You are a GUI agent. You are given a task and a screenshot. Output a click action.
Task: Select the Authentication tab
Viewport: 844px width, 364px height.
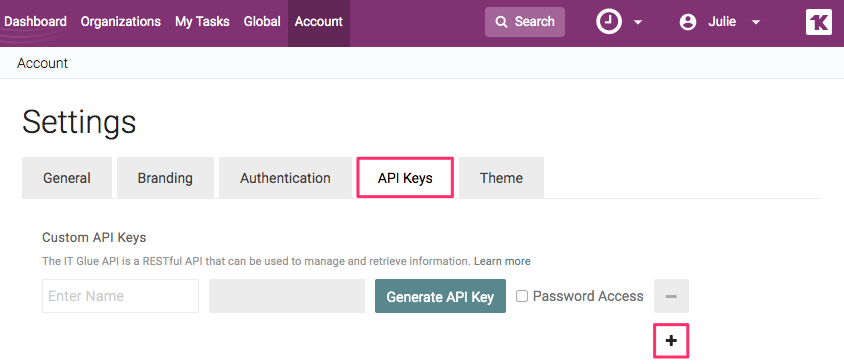[285, 178]
